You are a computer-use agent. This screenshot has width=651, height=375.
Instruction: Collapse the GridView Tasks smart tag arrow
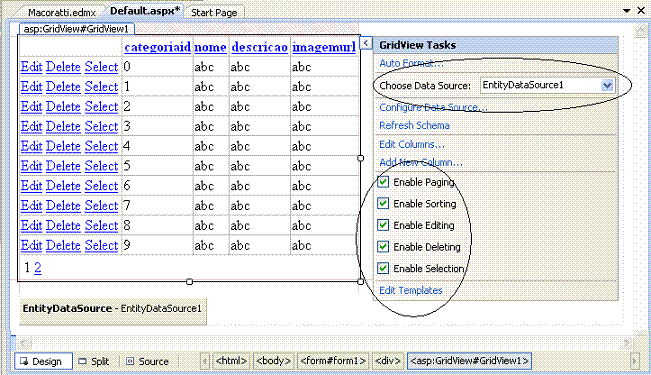point(366,43)
